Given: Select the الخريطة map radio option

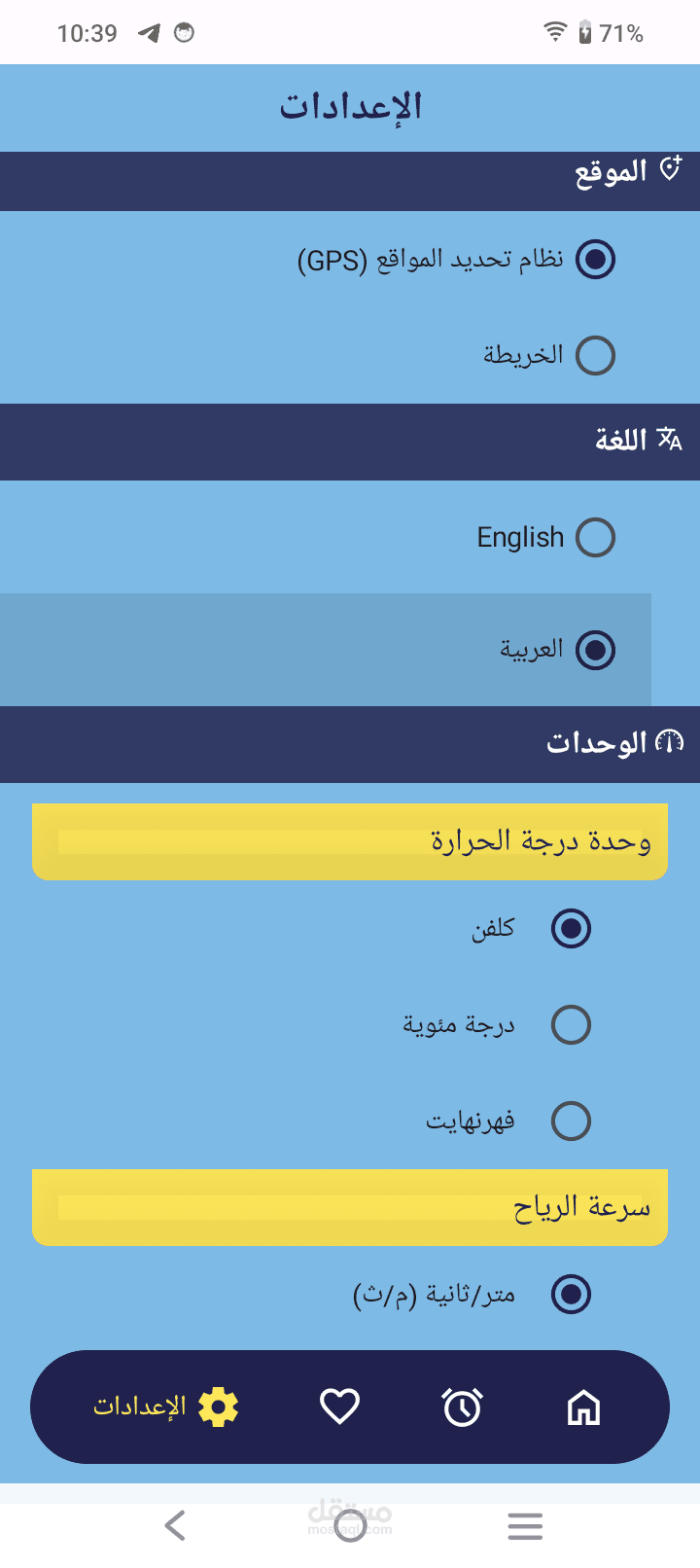Looking at the screenshot, I should pos(595,355).
